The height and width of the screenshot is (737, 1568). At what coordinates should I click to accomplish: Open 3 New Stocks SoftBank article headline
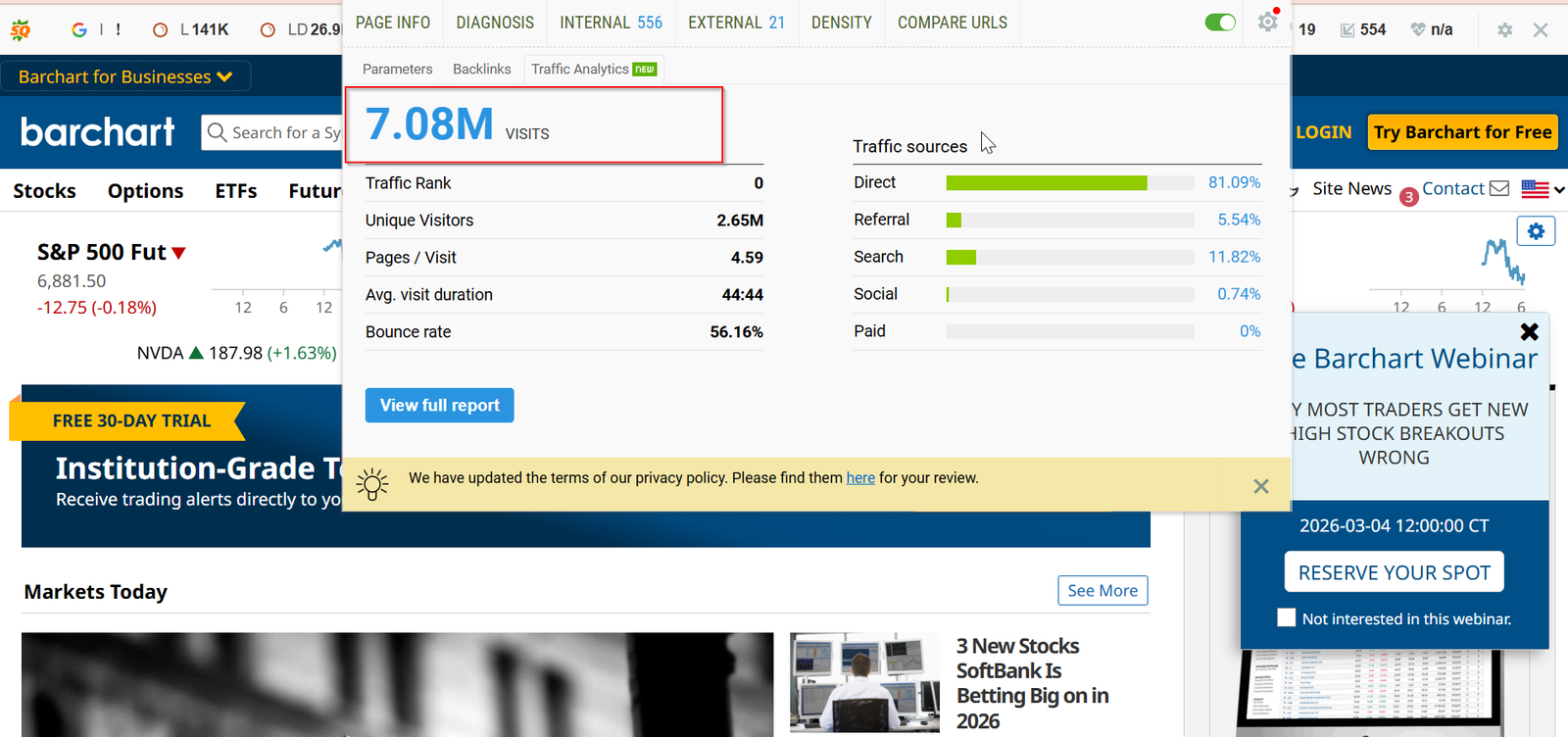1032,683
